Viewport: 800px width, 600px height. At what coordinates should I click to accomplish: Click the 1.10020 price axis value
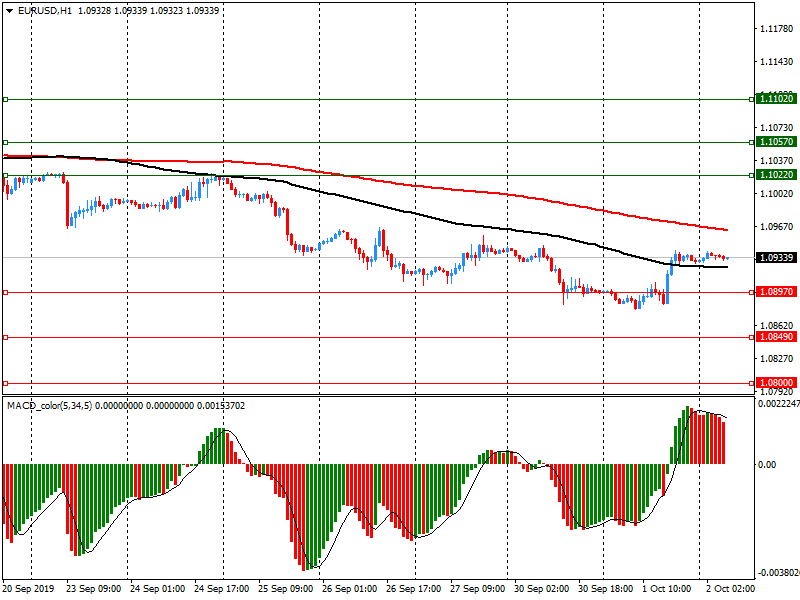pos(777,194)
